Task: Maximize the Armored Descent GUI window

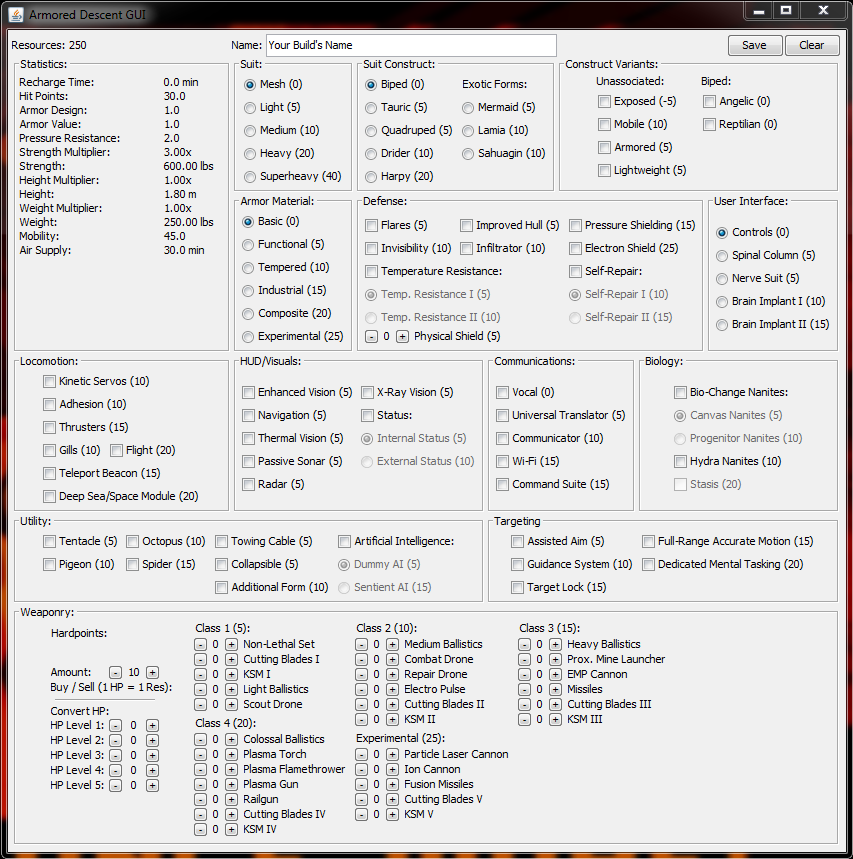Action: [x=786, y=10]
